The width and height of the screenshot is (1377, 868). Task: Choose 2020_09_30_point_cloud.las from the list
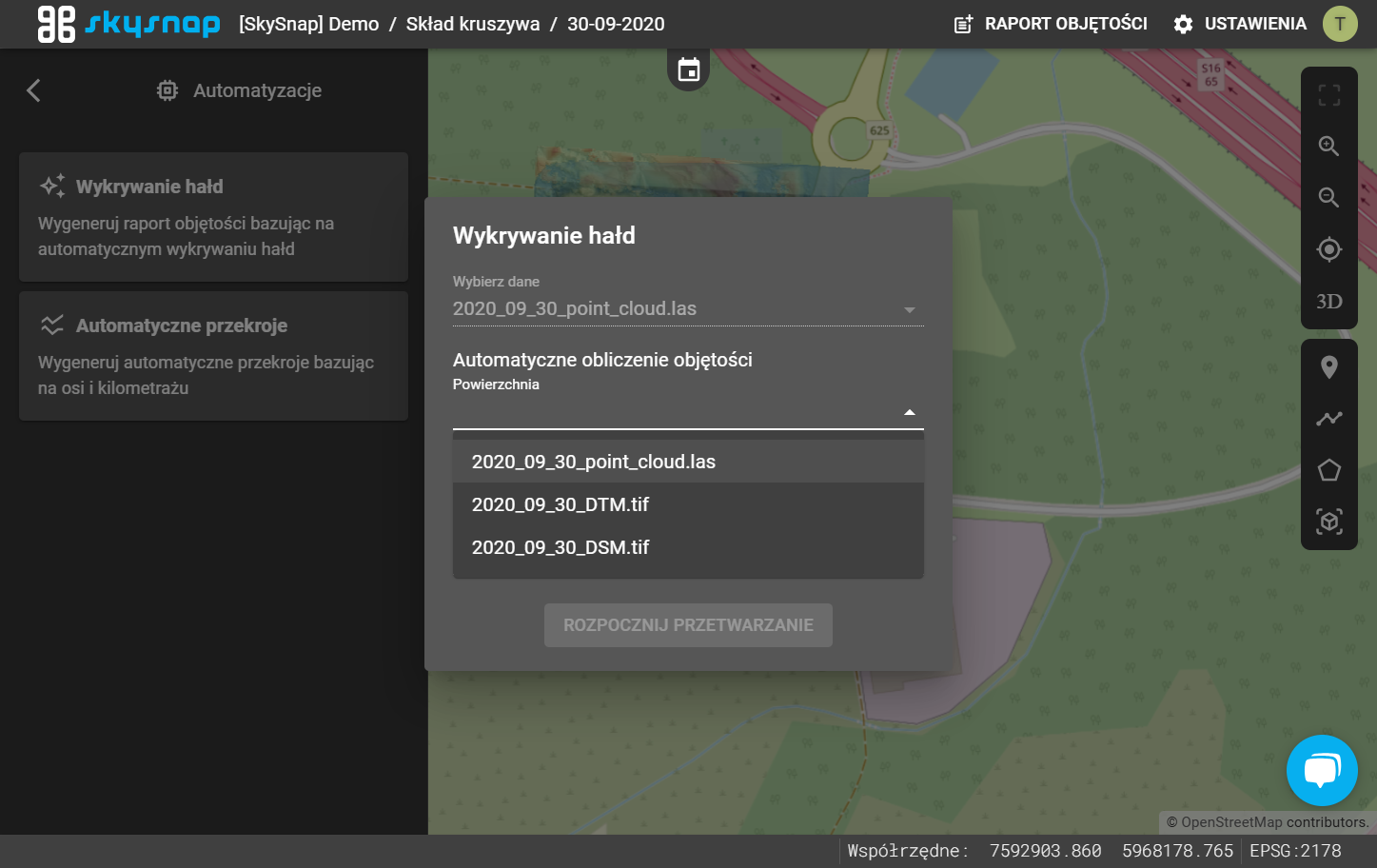688,462
